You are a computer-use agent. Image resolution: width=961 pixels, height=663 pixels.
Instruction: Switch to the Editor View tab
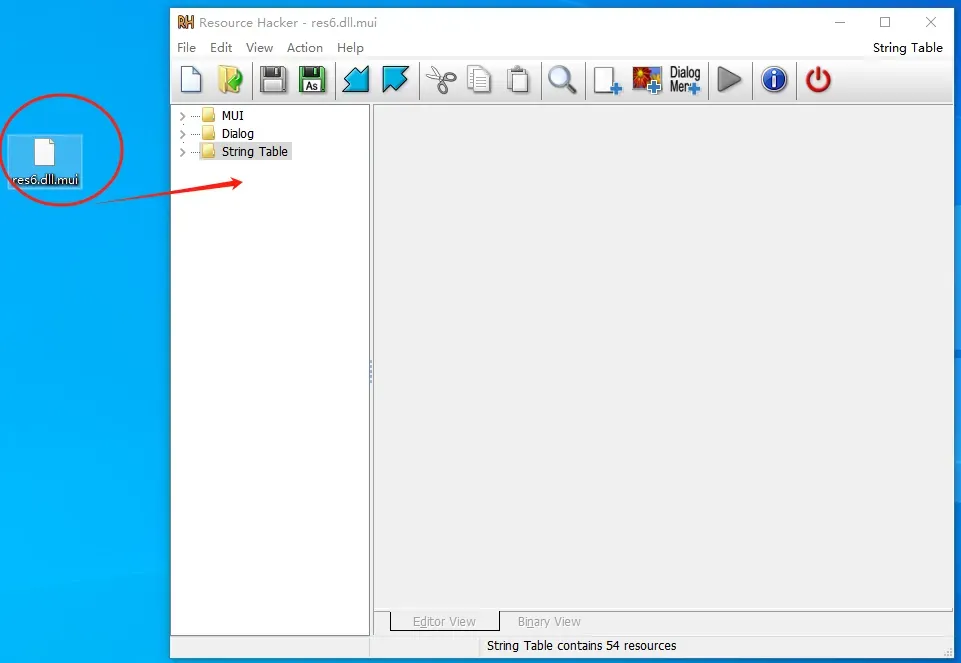[x=444, y=621]
